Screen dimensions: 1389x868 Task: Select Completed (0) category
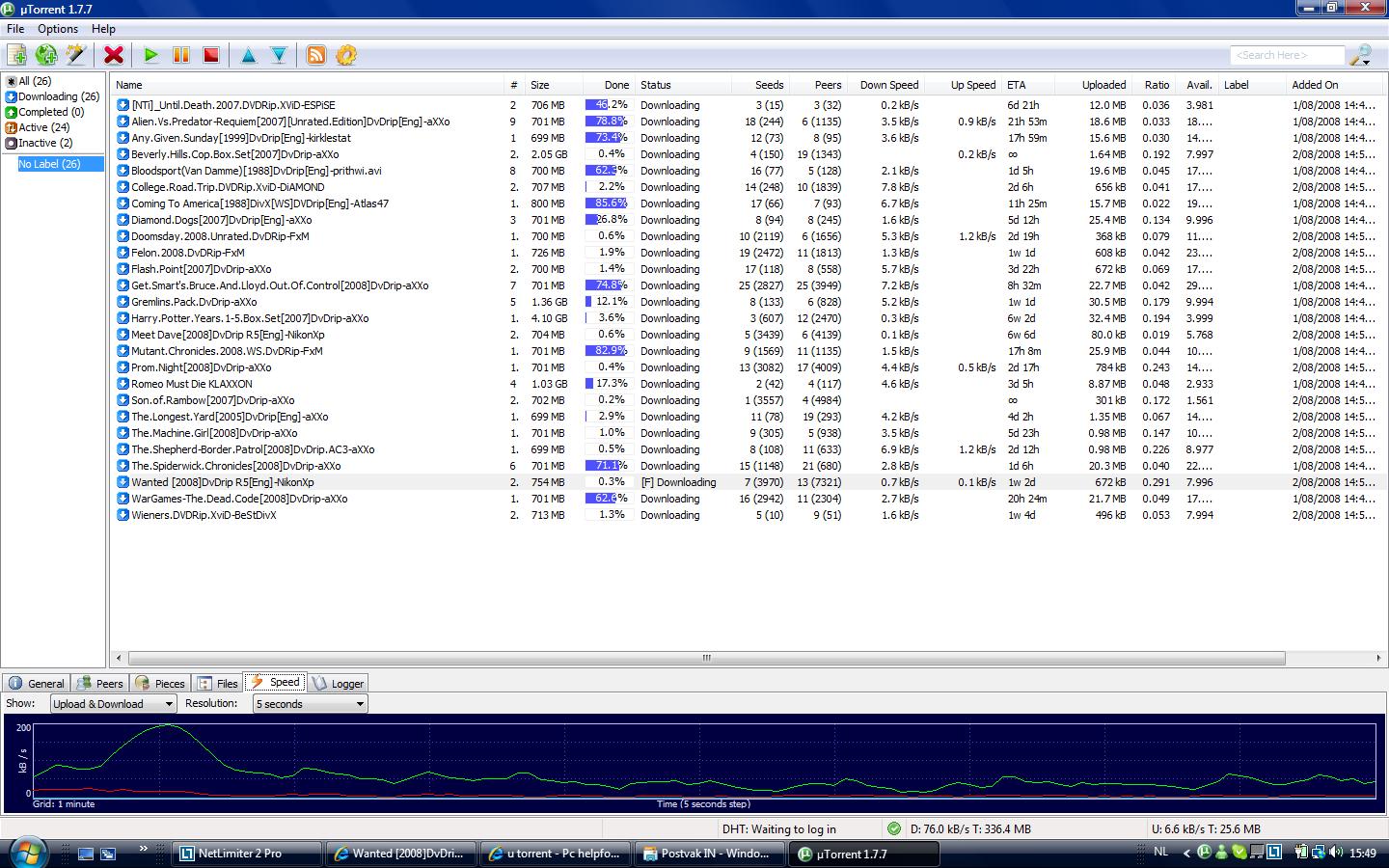pyautogui.click(x=45, y=112)
